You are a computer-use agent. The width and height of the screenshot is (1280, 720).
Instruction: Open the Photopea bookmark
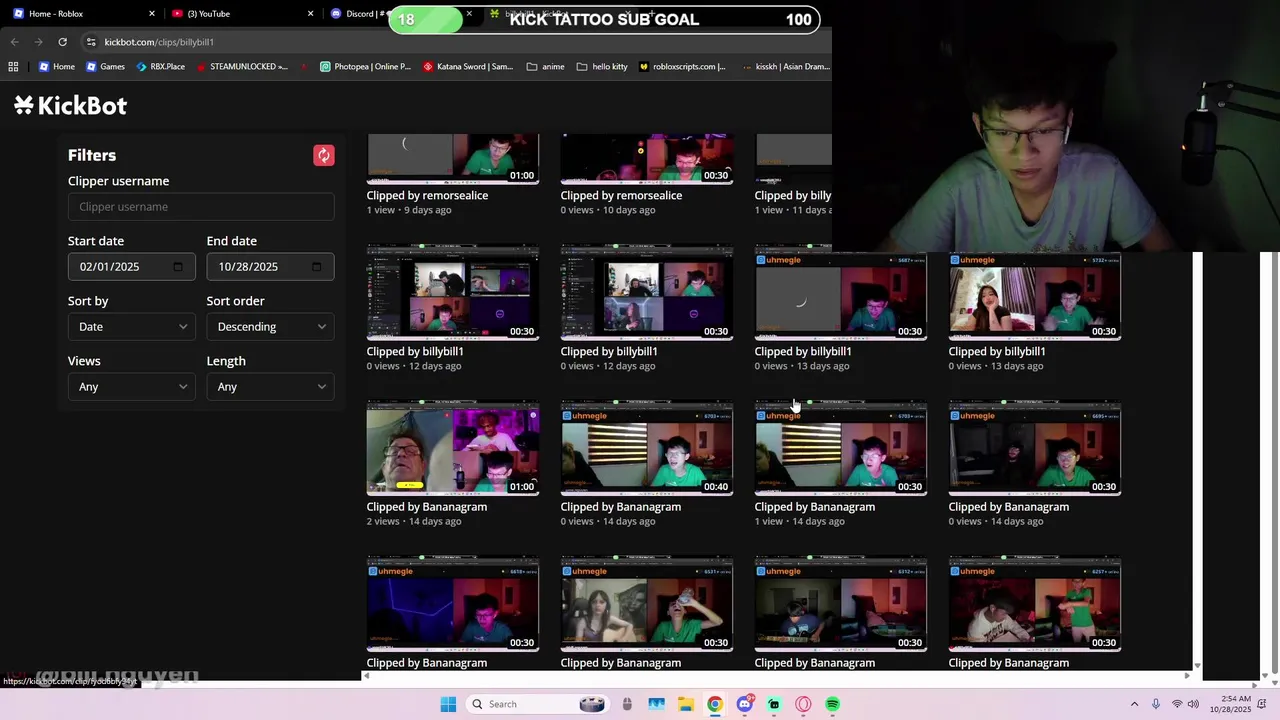[365, 67]
